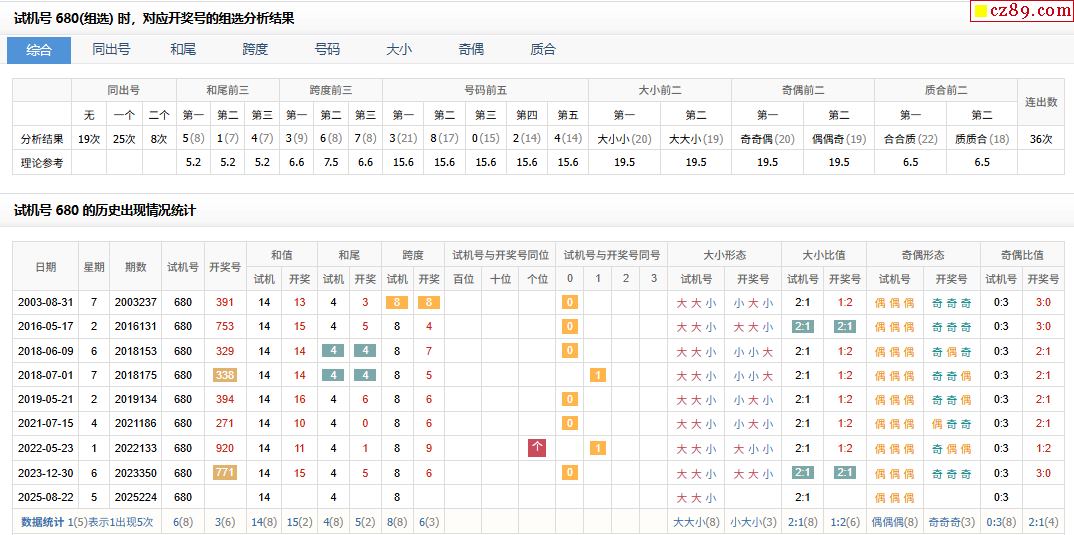
Task: Click 奇奇偶(20) analysis result
Action: click(x=767, y=139)
